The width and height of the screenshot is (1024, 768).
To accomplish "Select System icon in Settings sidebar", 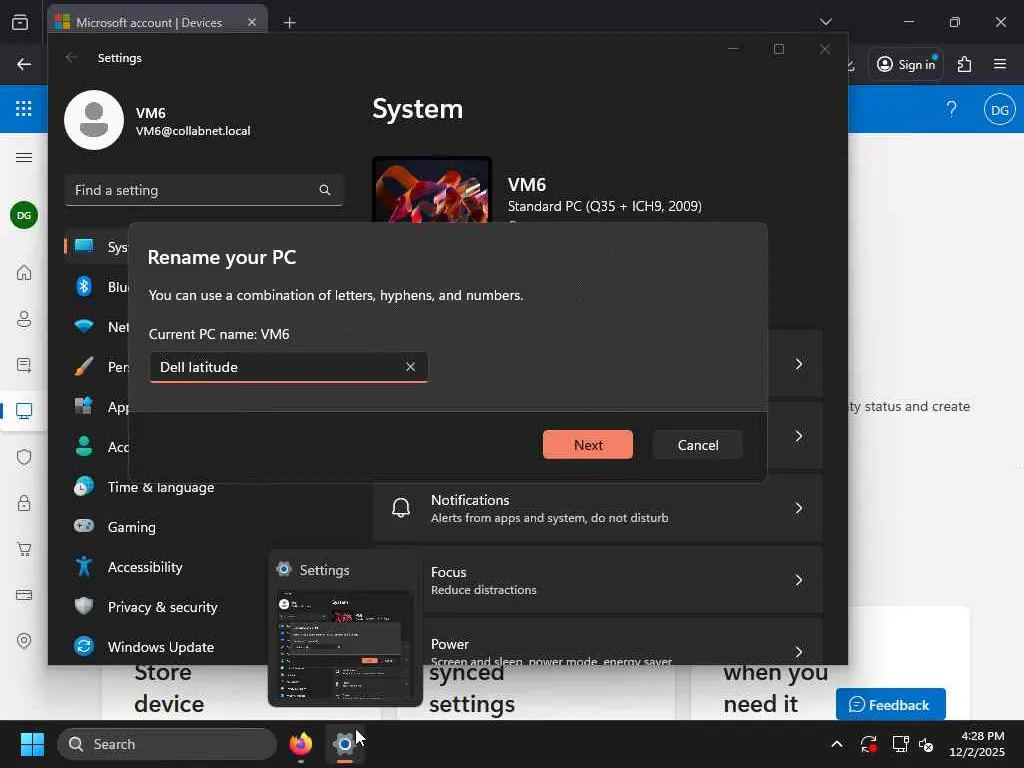I will (84, 246).
